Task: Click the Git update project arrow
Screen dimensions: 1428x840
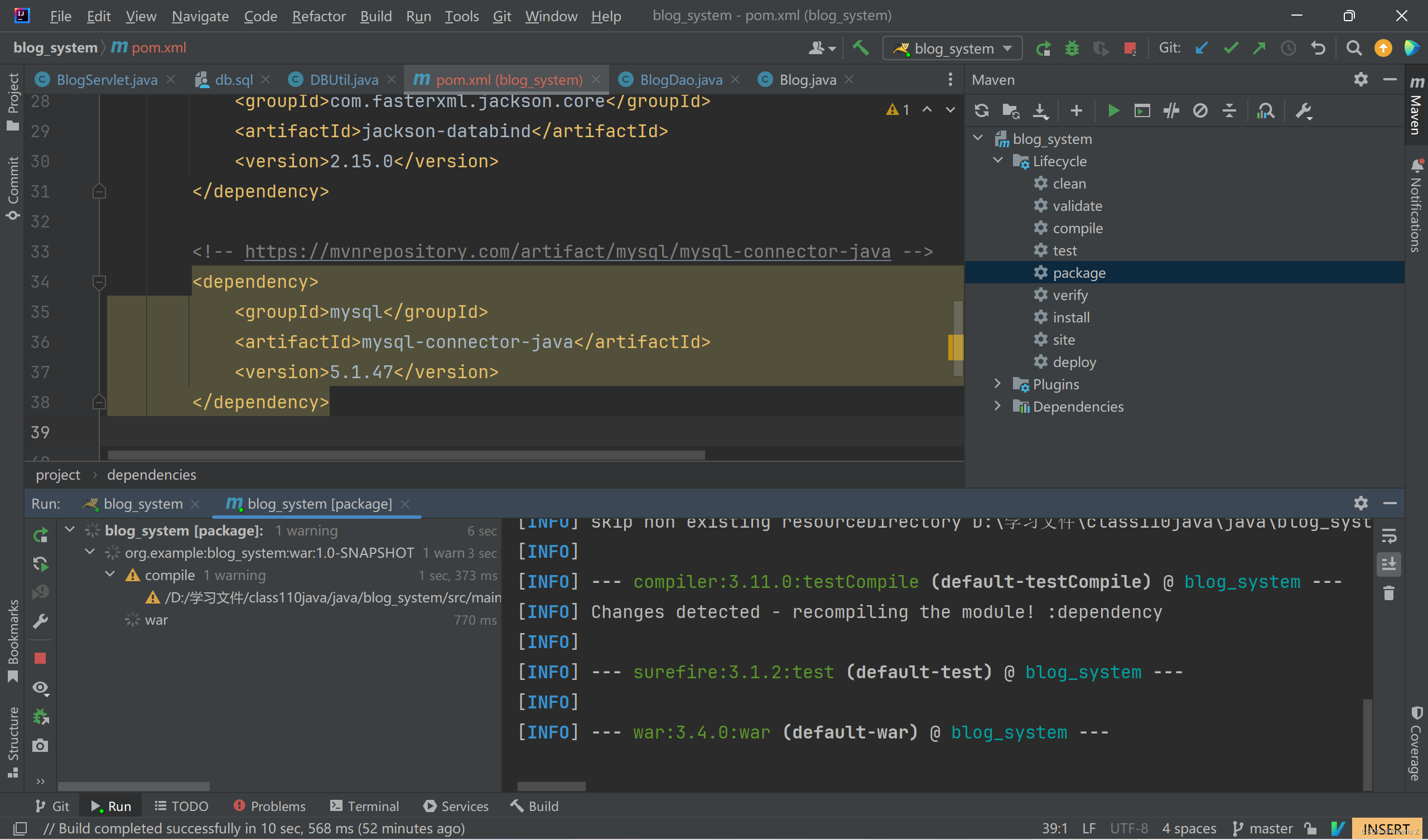Action: (1201, 48)
